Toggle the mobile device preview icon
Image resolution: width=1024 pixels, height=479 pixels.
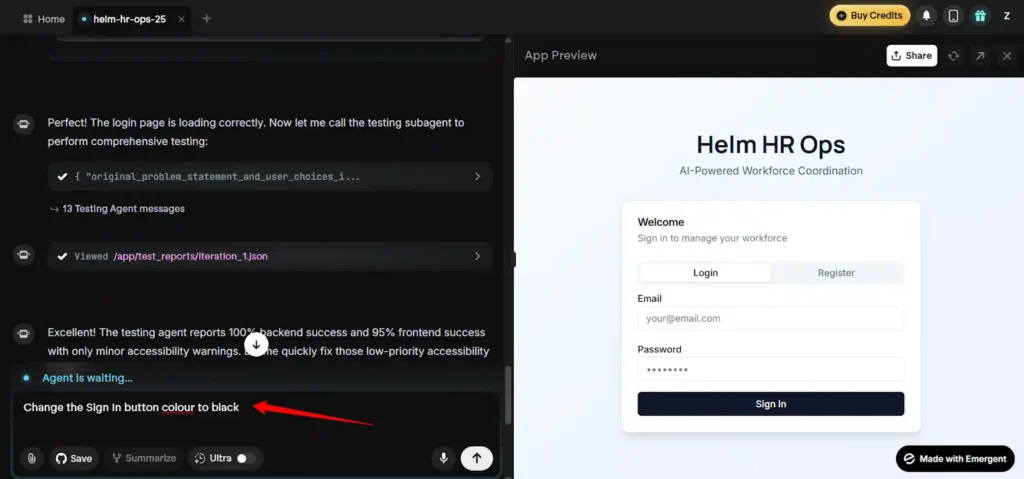coord(953,16)
